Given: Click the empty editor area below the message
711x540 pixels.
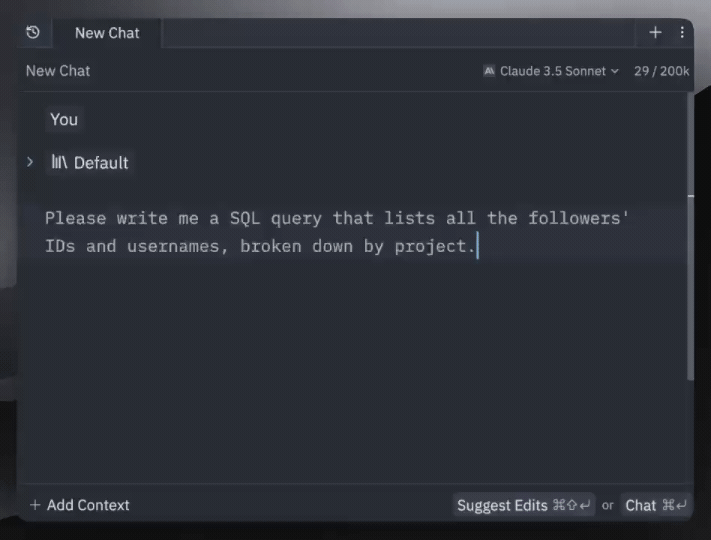Looking at the screenshot, I should (x=350, y=380).
